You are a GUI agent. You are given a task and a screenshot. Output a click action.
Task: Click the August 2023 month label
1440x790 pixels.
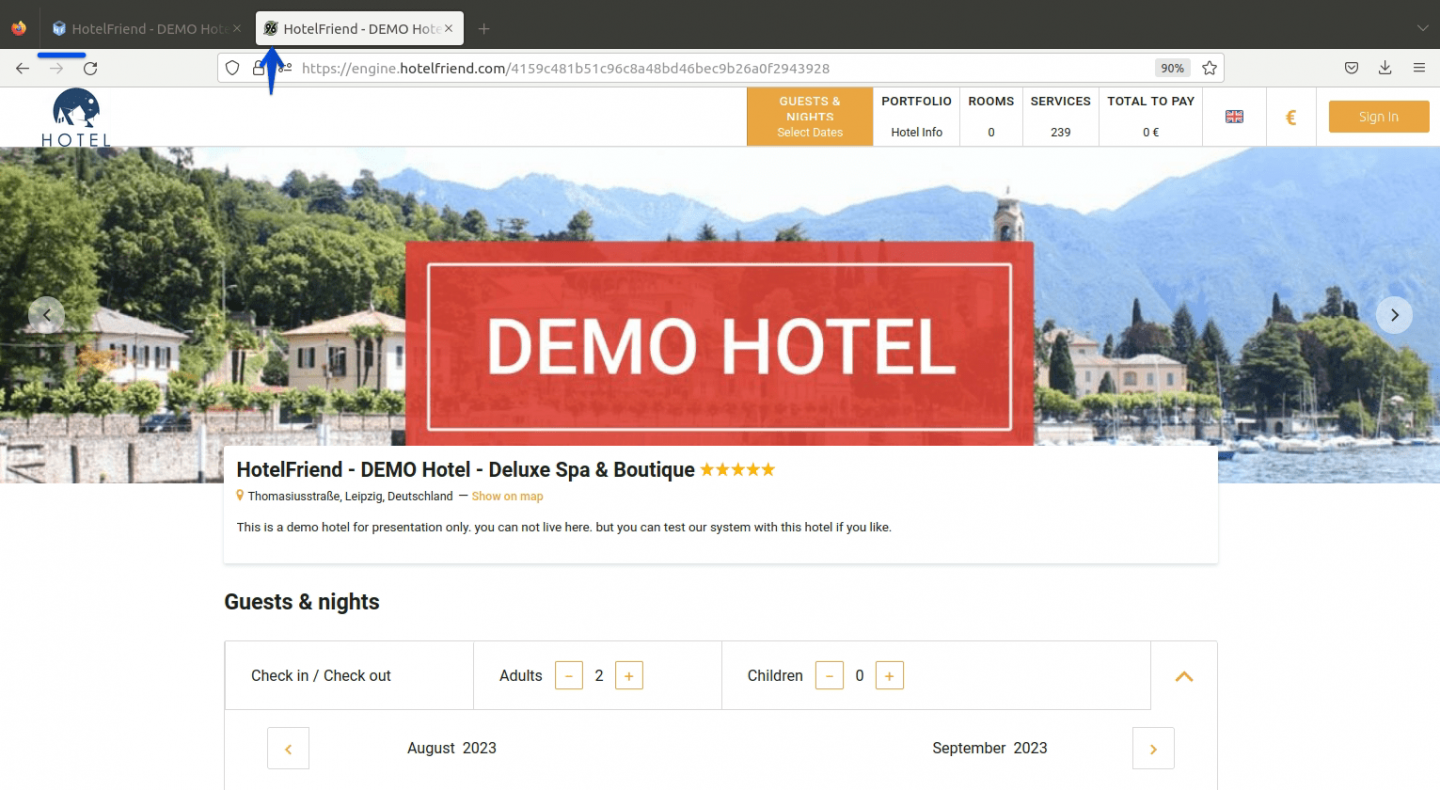452,748
